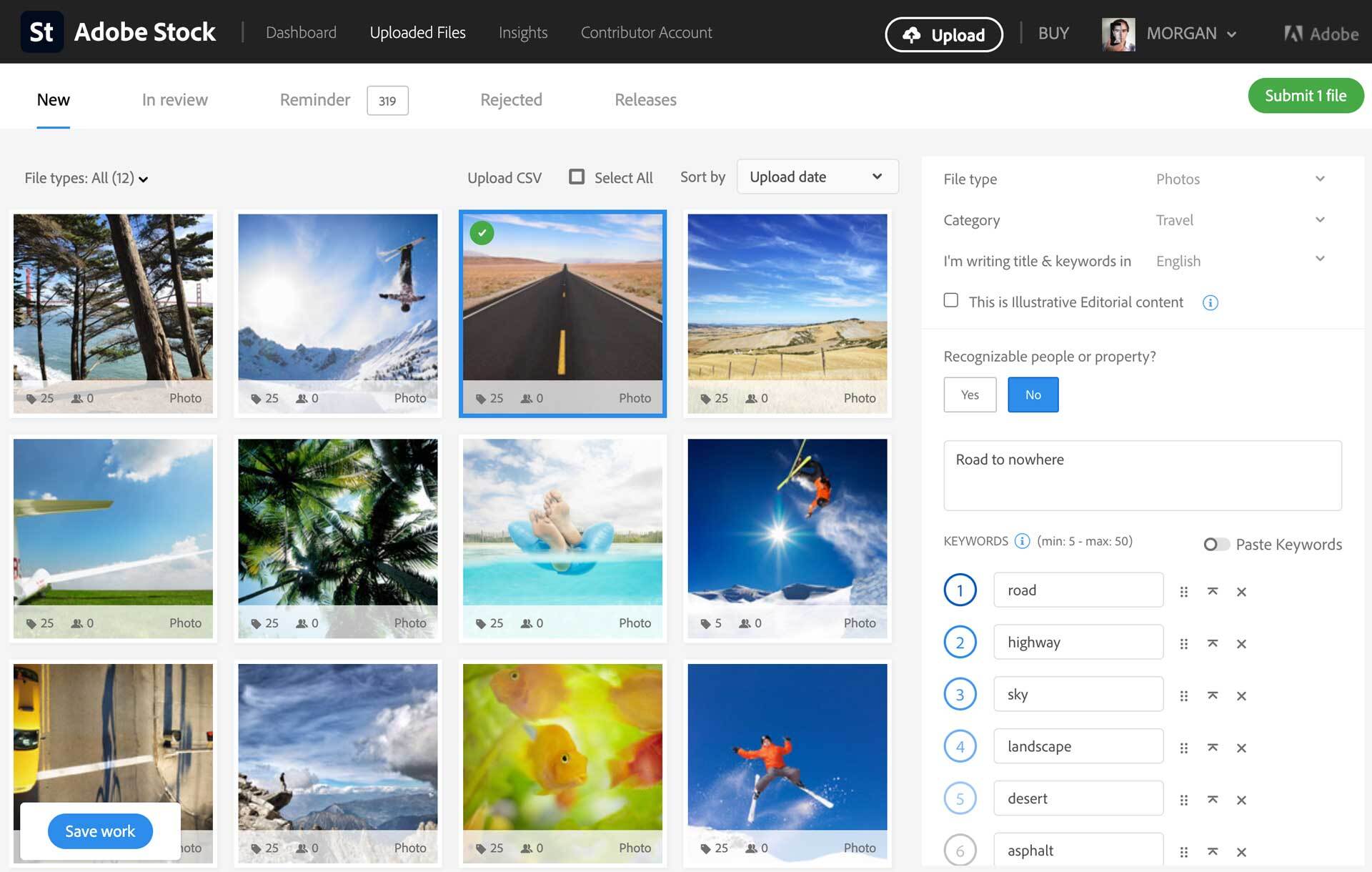Click the Select All checkbox icon
1372x872 pixels.
tap(575, 177)
